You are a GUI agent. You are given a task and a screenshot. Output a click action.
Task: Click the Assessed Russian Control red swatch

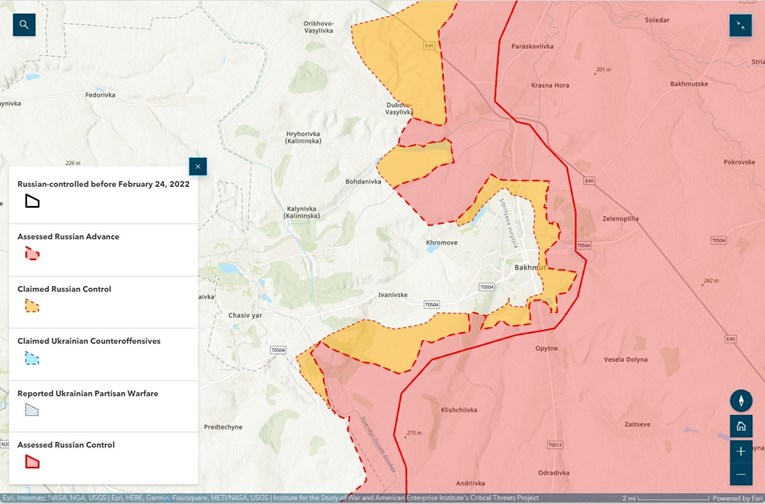(x=32, y=462)
